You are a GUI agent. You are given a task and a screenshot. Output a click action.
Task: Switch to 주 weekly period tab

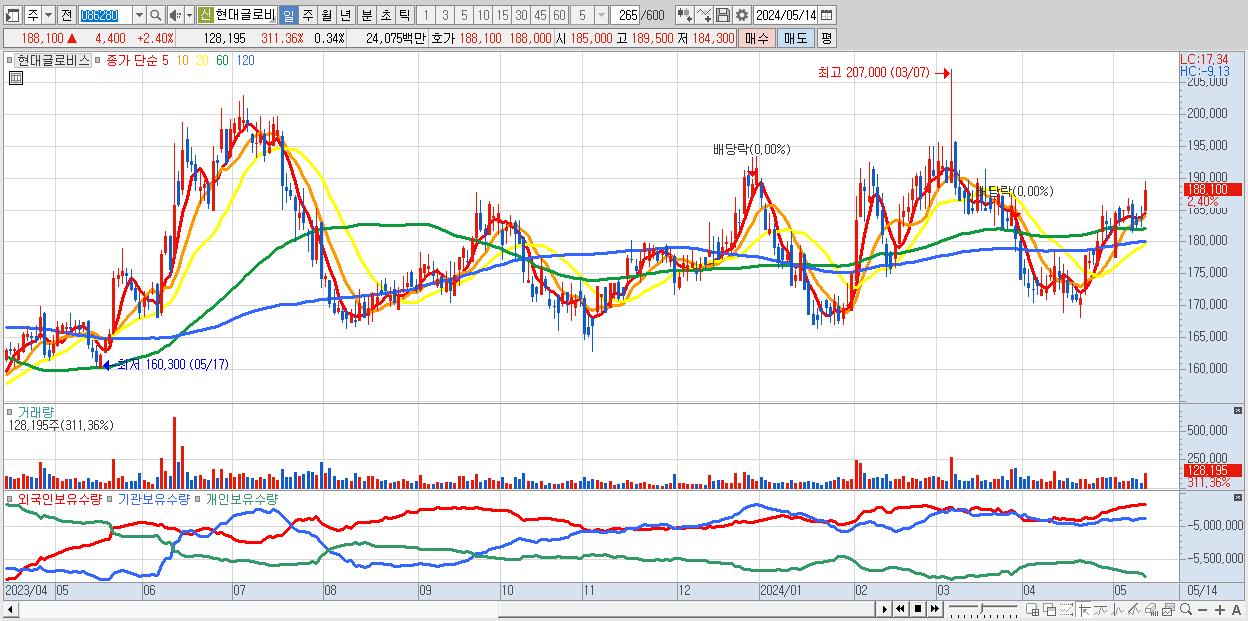click(307, 16)
